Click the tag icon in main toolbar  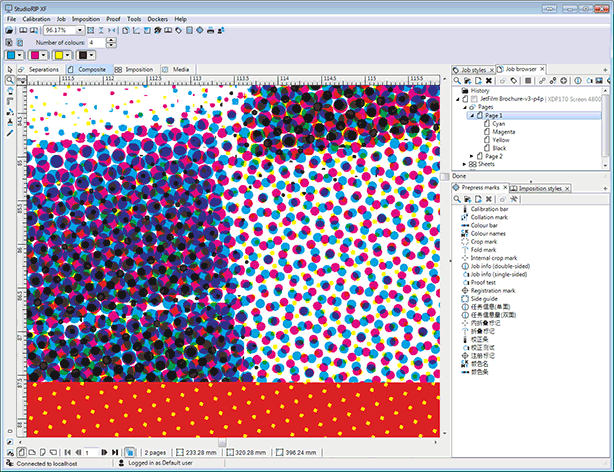click(179, 30)
